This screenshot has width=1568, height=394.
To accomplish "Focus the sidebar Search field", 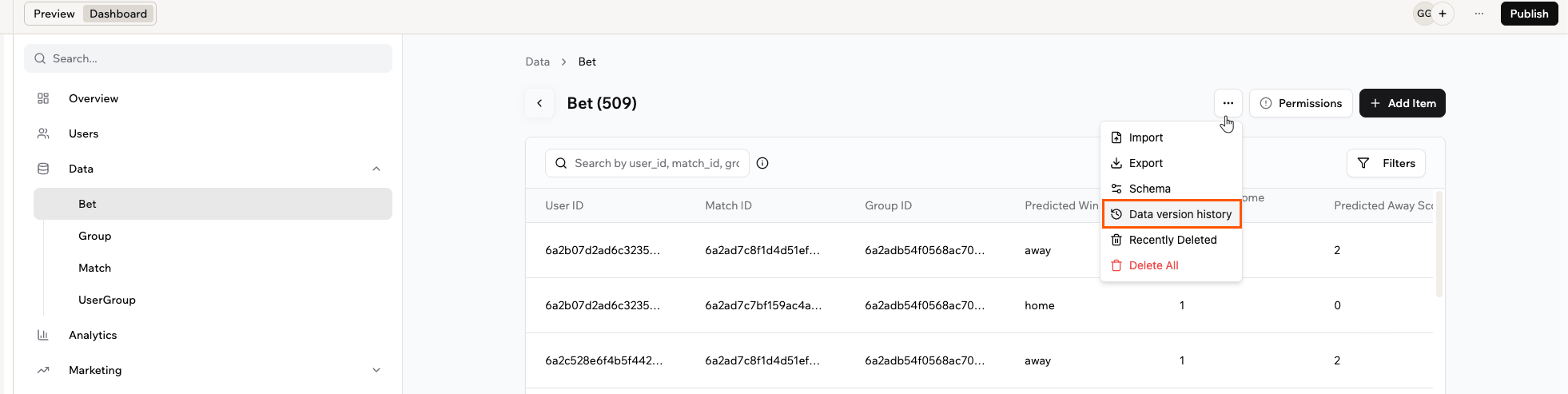I will (208, 58).
